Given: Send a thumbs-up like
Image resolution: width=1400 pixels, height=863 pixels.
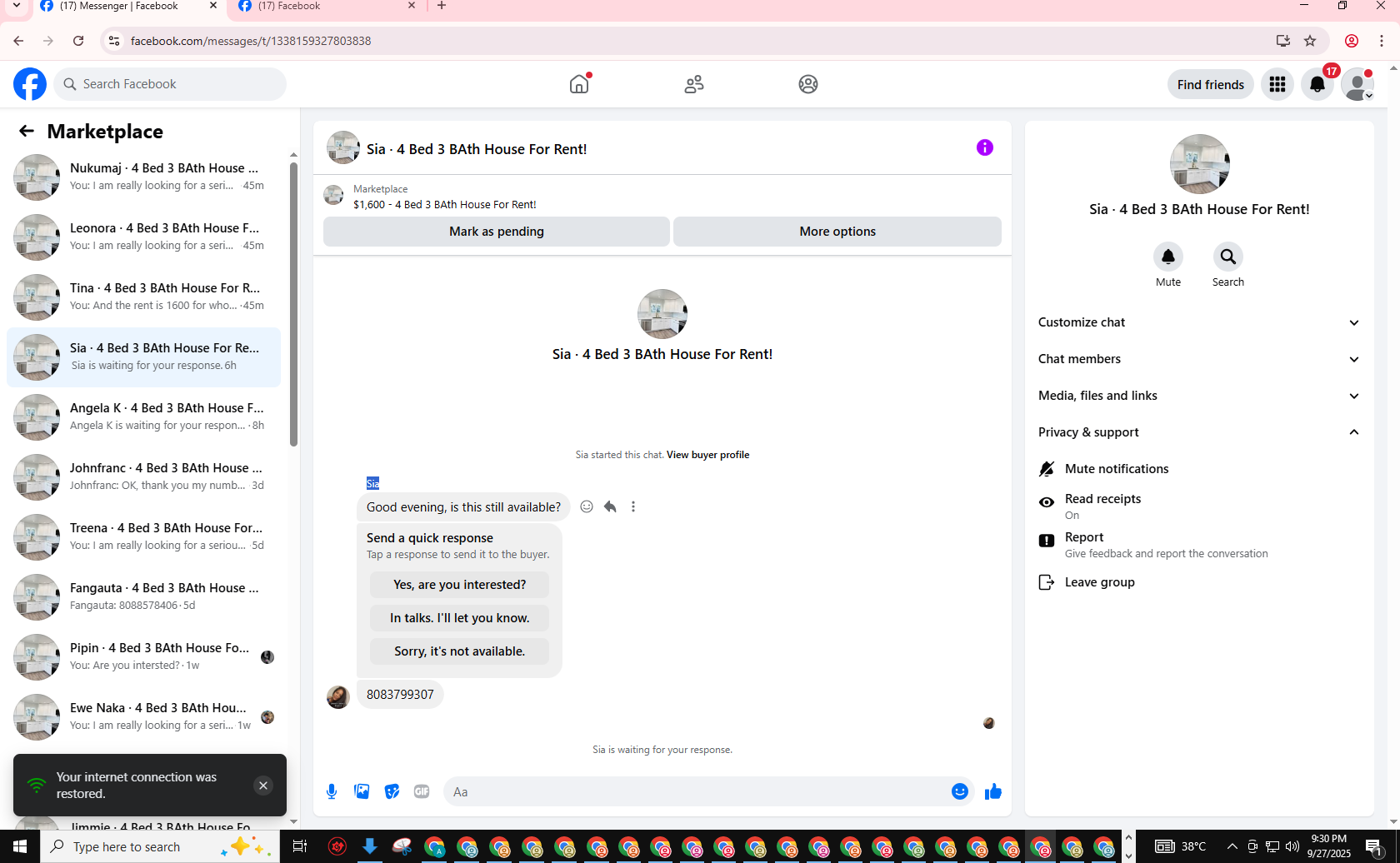Looking at the screenshot, I should point(993,791).
